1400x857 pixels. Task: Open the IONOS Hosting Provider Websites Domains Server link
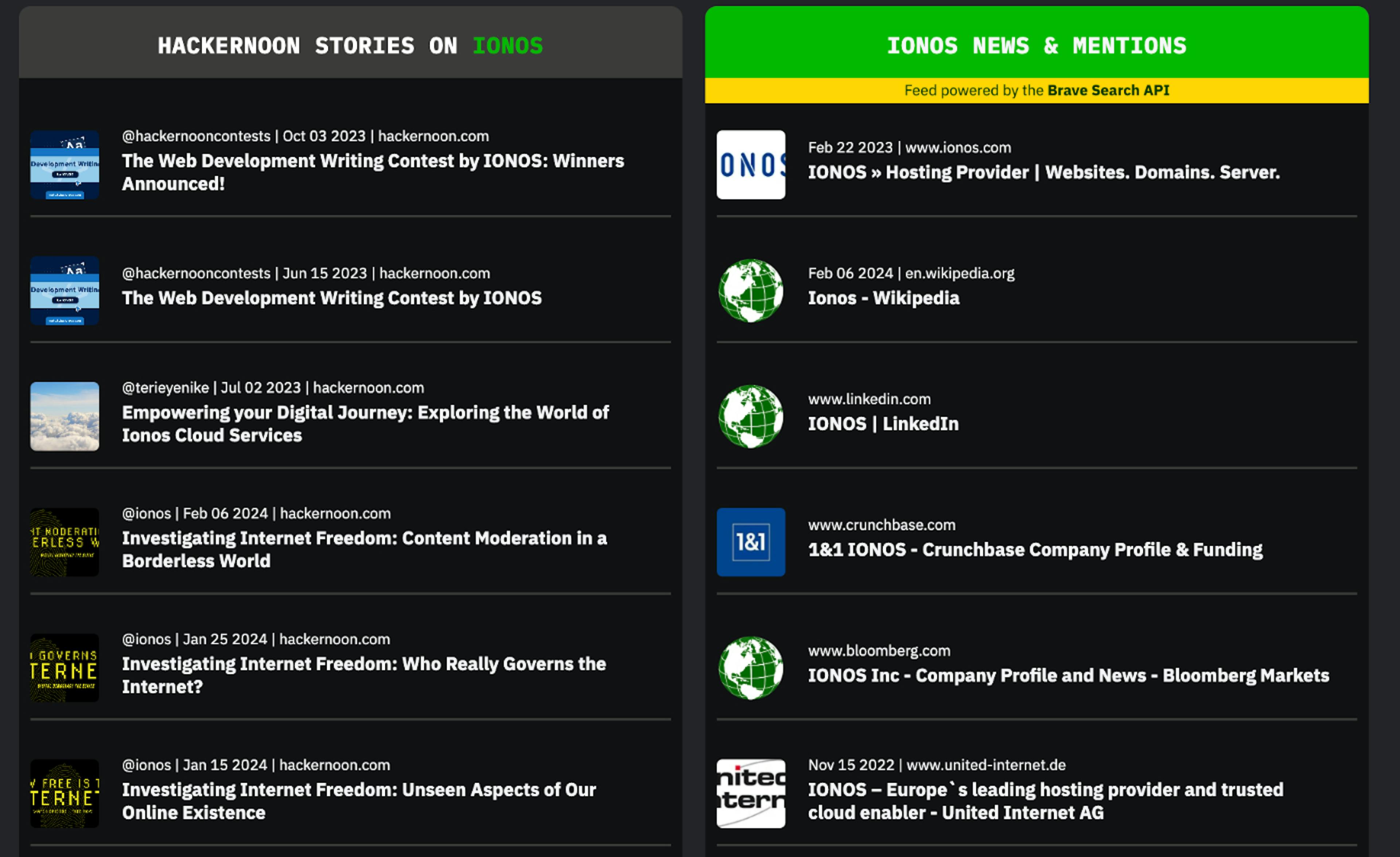pos(1044,172)
